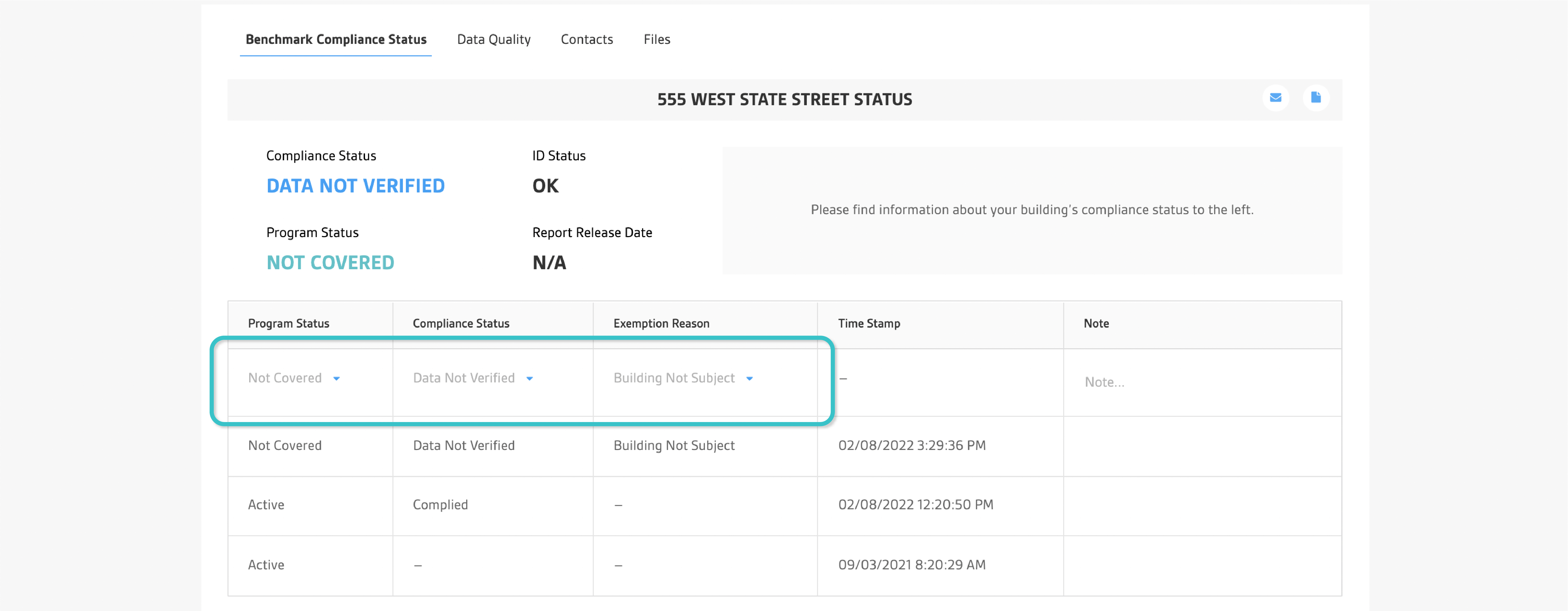Open the Contacts tab

[x=587, y=40]
